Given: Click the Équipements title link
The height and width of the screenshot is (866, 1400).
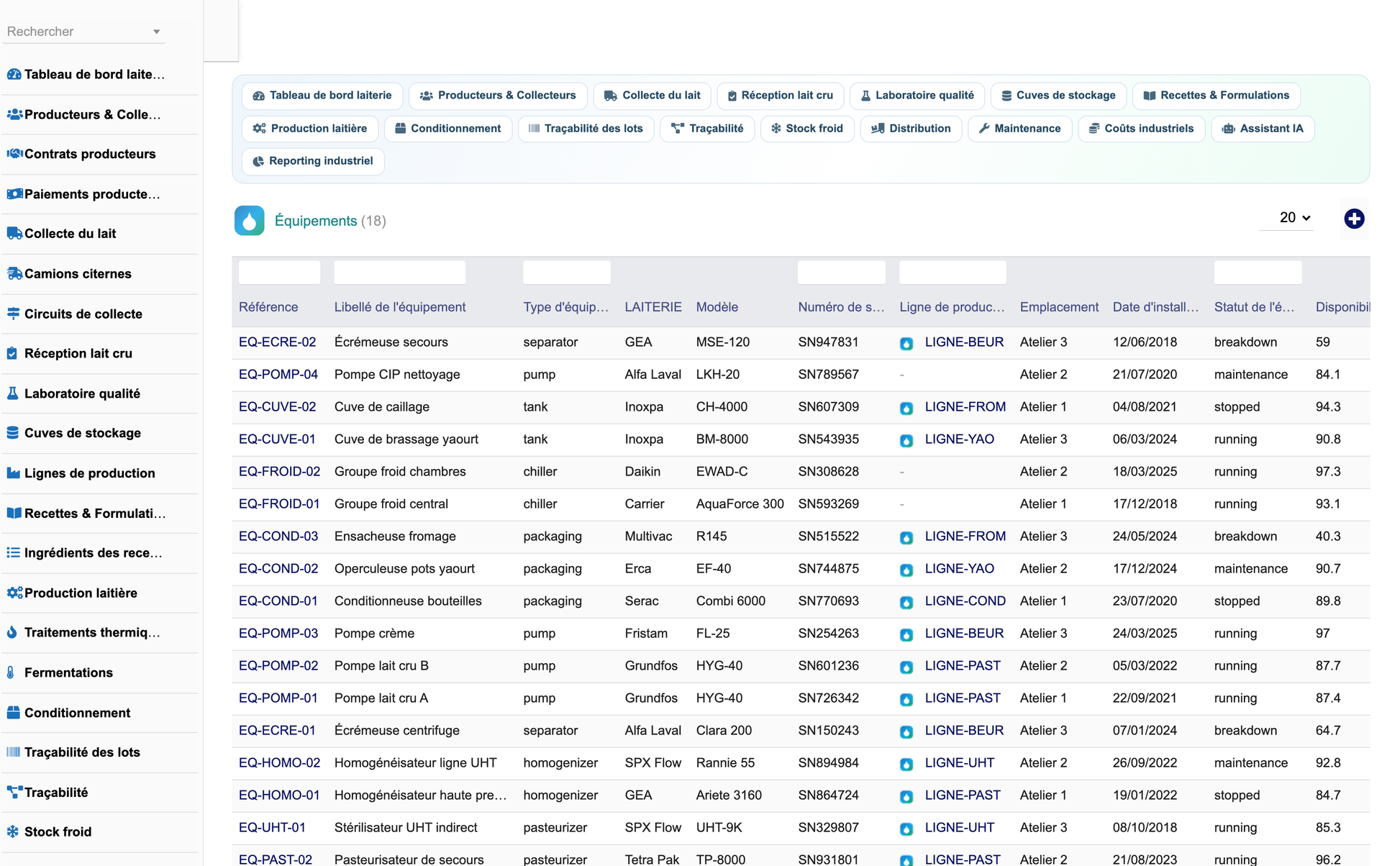Looking at the screenshot, I should coord(316,221).
